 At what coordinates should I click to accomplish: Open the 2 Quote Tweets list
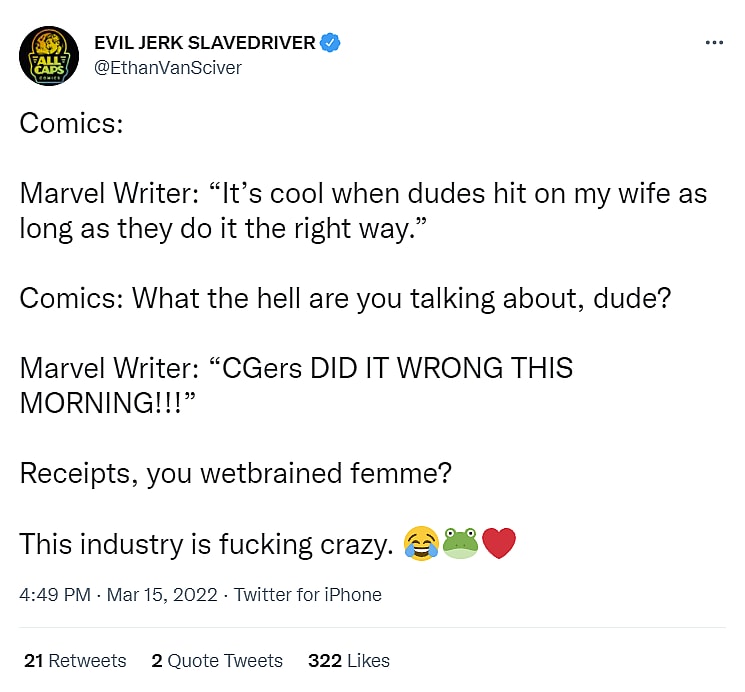[x=217, y=660]
